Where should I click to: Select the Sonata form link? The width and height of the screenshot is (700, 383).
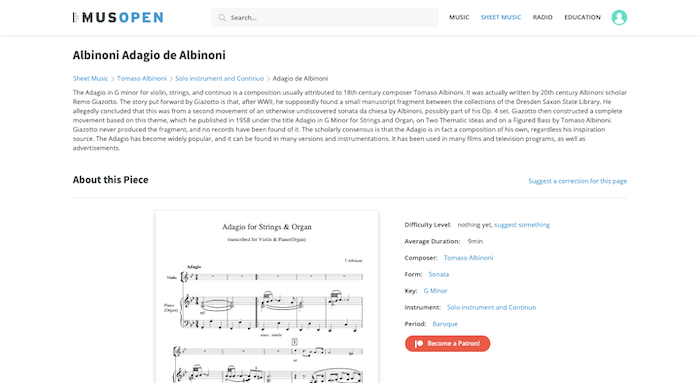439,275
